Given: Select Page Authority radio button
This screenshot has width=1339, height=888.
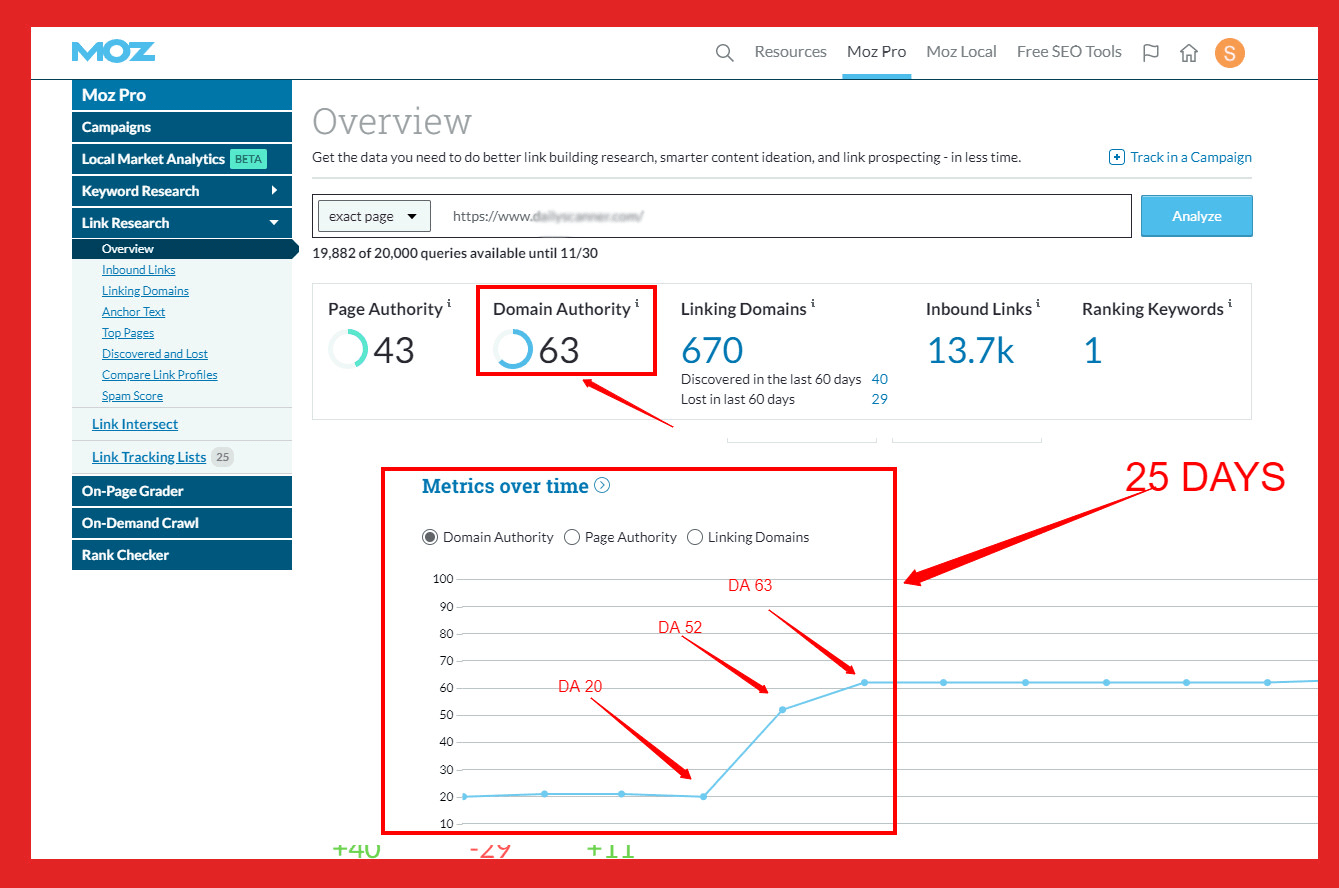Looking at the screenshot, I should [x=572, y=537].
